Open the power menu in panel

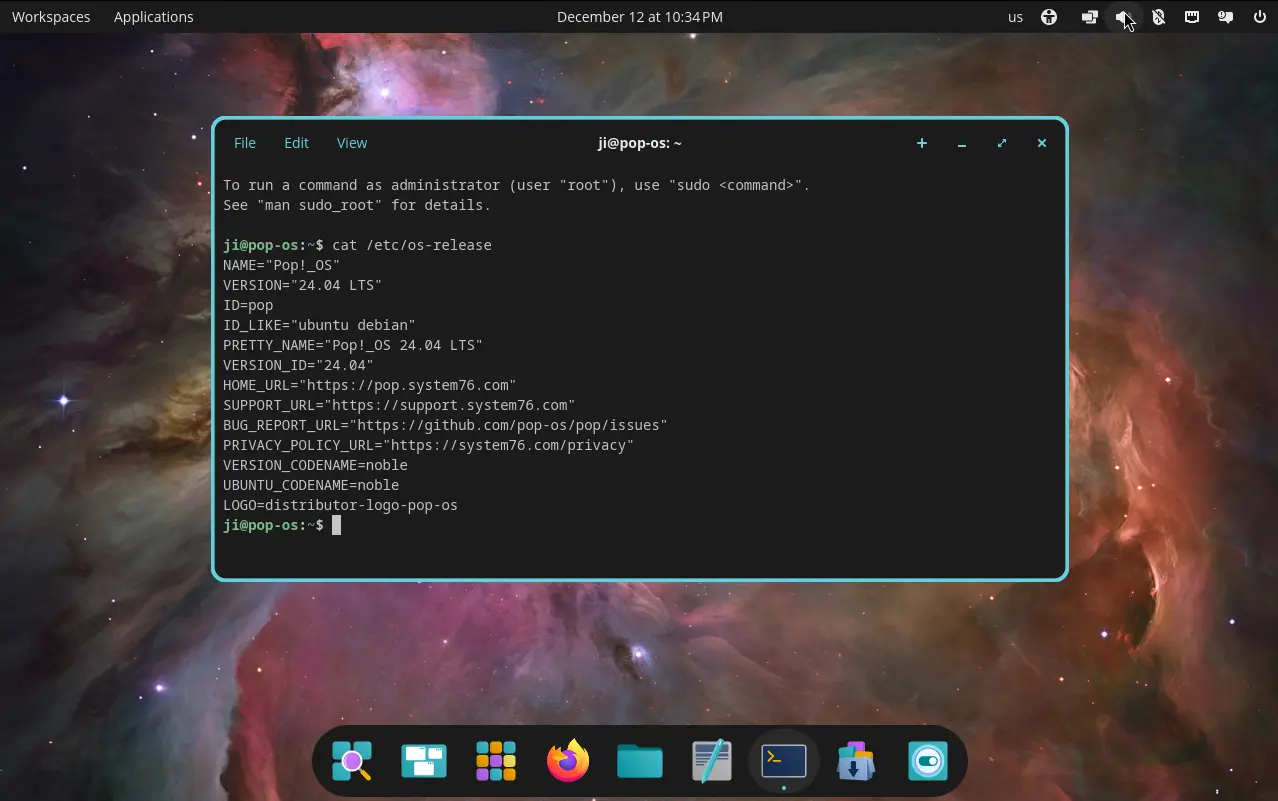1259,17
